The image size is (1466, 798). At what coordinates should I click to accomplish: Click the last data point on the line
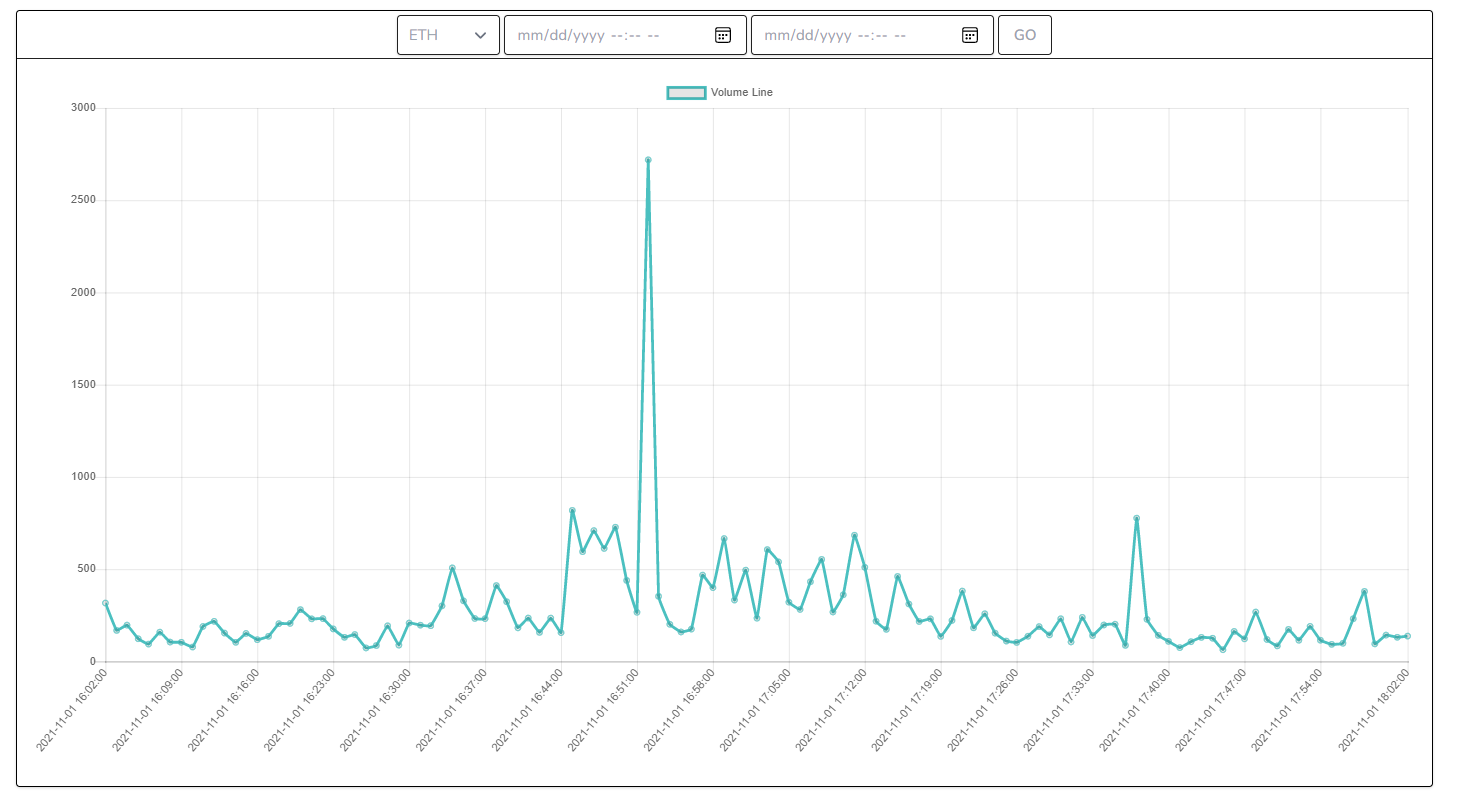pos(1408,636)
